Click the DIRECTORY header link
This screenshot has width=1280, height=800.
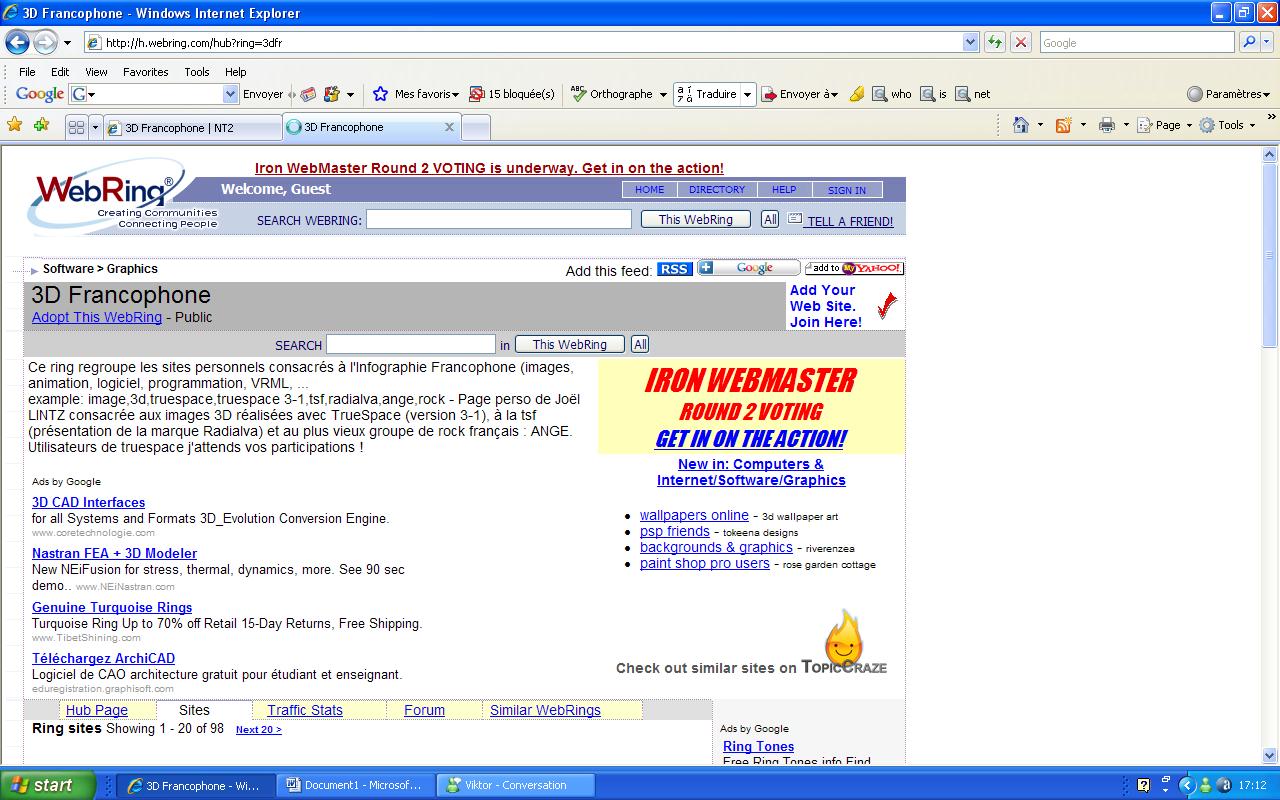pos(717,190)
